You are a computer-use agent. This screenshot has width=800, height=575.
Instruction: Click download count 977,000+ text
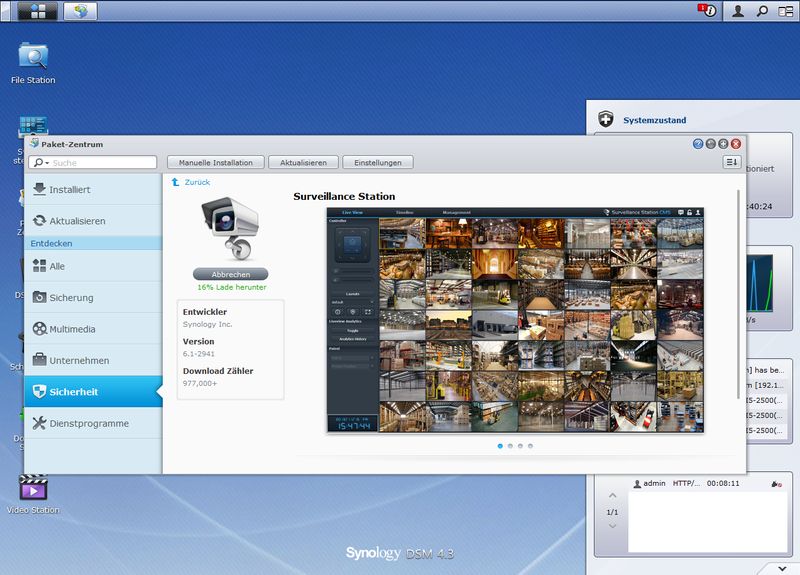(x=200, y=383)
